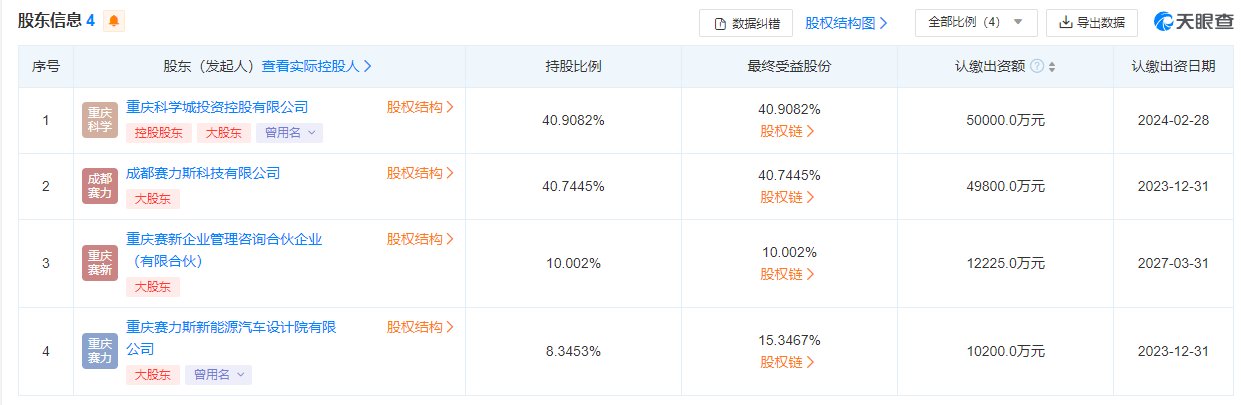Click the 12225.0万元 amount cell

(x=1005, y=263)
